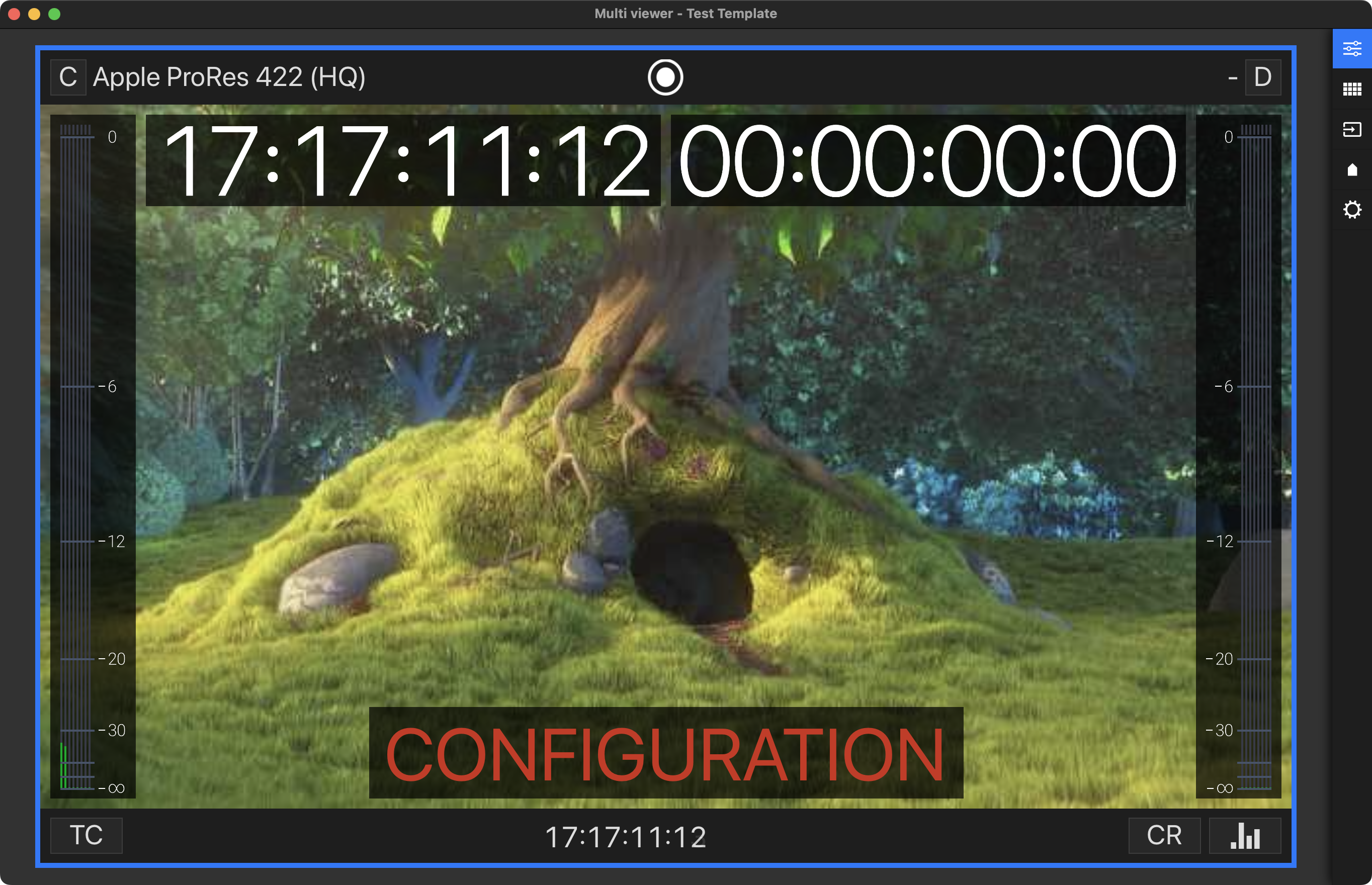Open the input source icon in sidebar
The image size is (1372, 885).
pyautogui.click(x=1352, y=129)
